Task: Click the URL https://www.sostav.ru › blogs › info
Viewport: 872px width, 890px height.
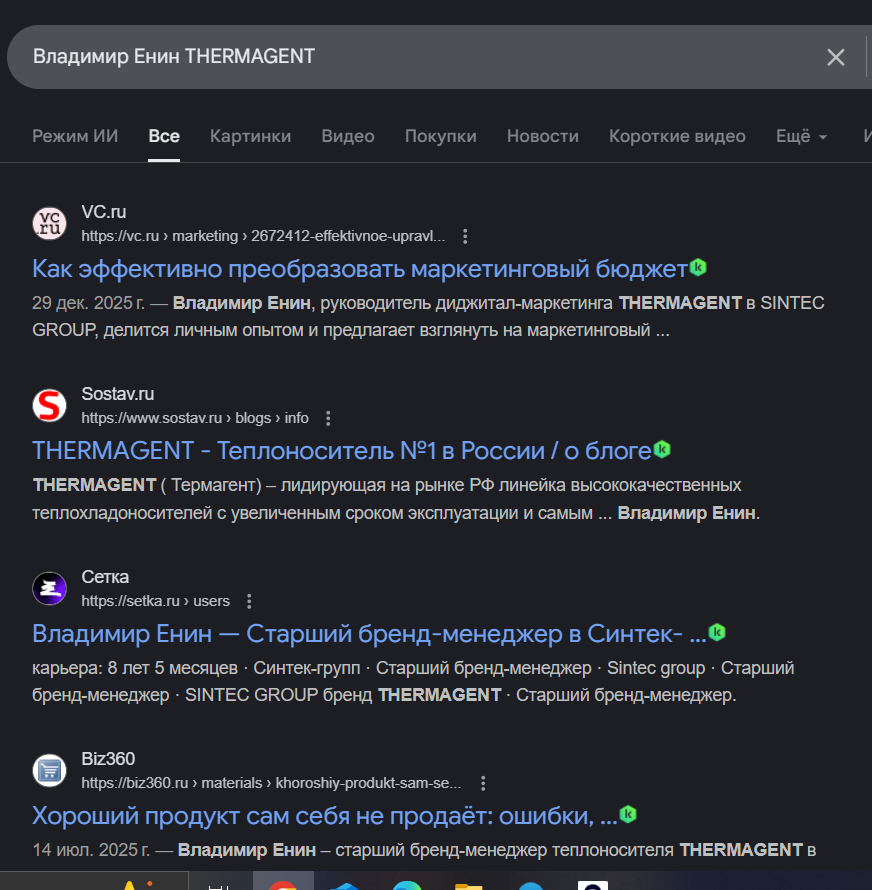Action: pyautogui.click(x=195, y=418)
